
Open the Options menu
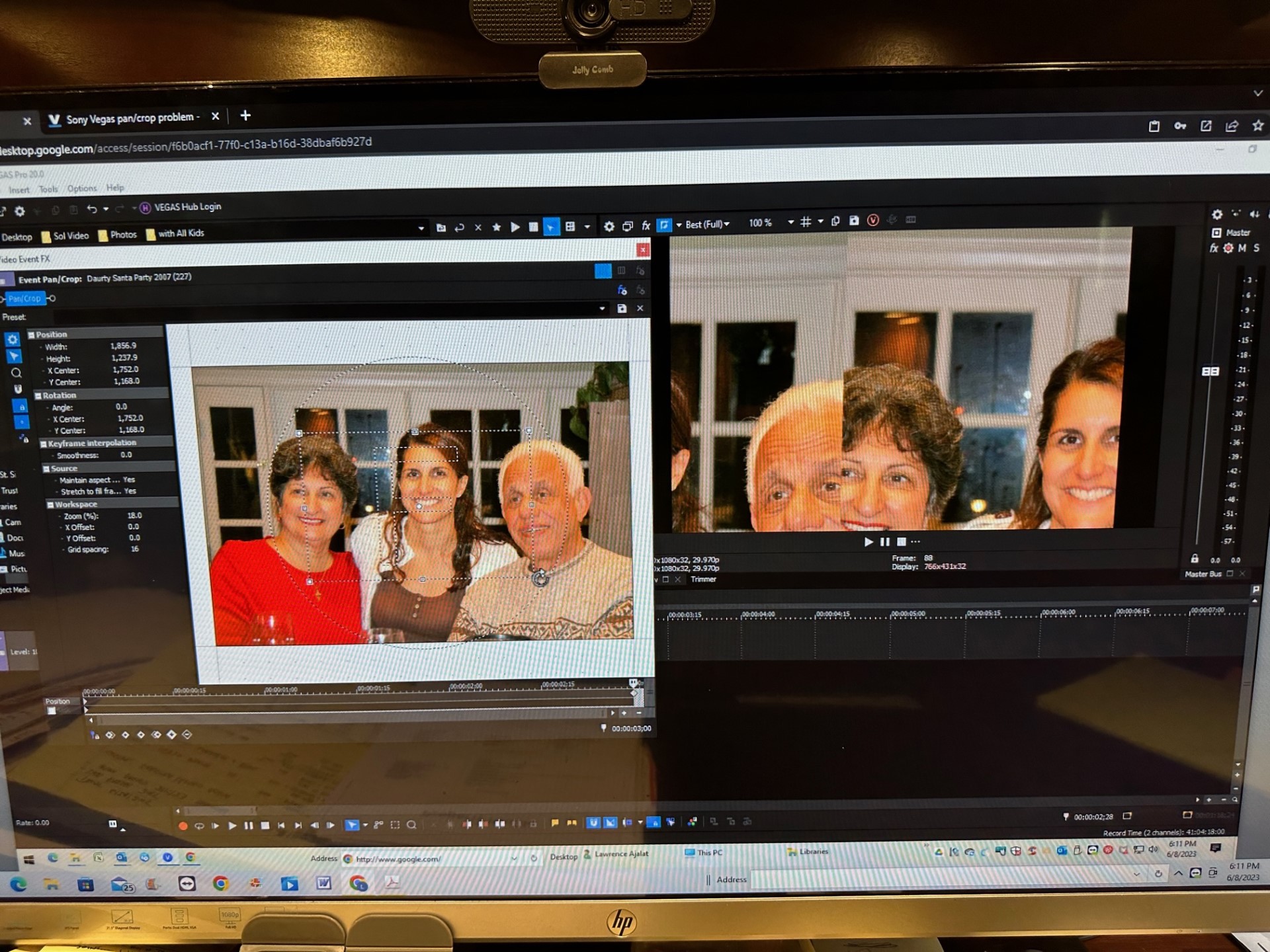[x=81, y=188]
